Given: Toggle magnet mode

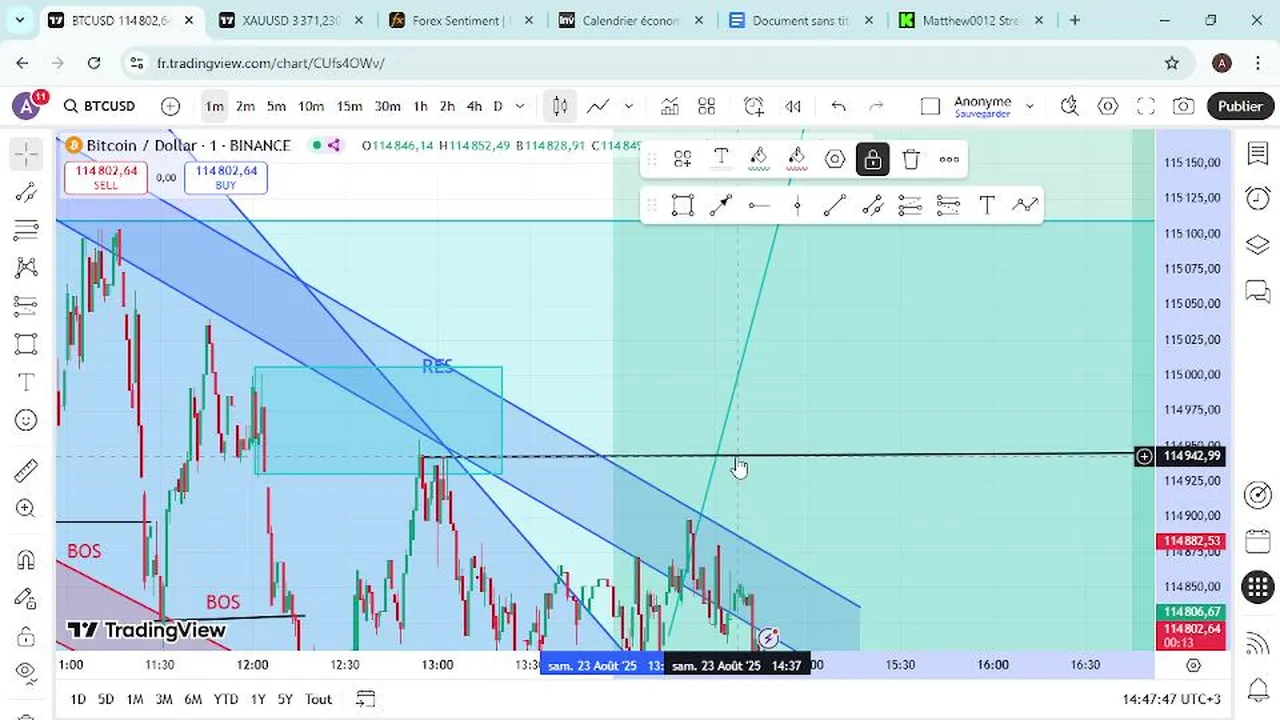Looking at the screenshot, I should pos(26,559).
